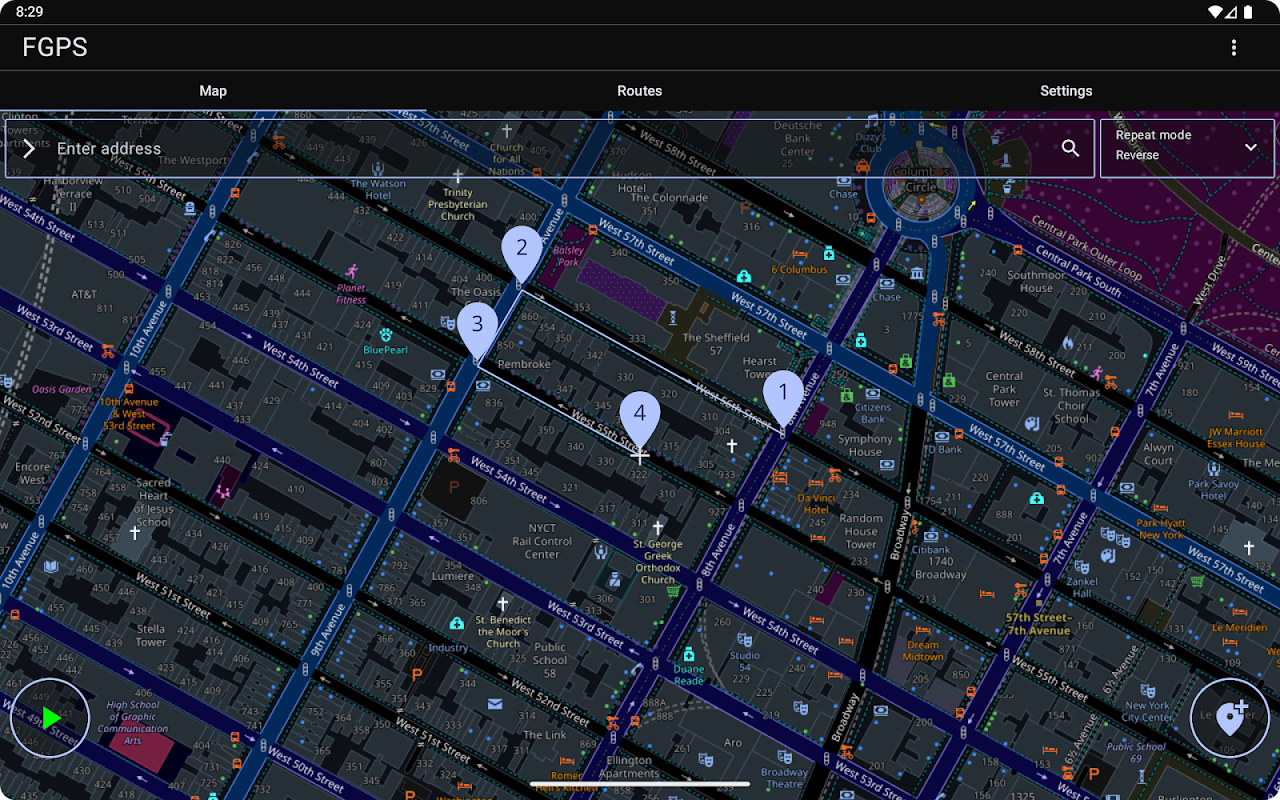Tap the St. George Greek Orthodox cross icon
The width and height of the screenshot is (1280, 800).
click(x=658, y=527)
